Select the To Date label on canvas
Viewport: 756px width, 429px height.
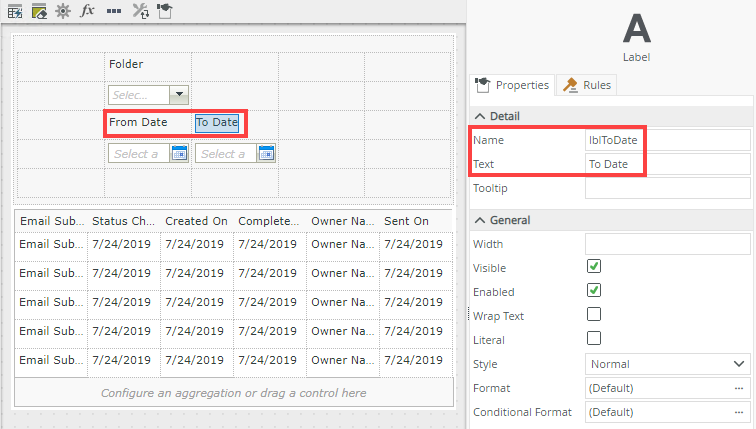pyautogui.click(x=217, y=122)
